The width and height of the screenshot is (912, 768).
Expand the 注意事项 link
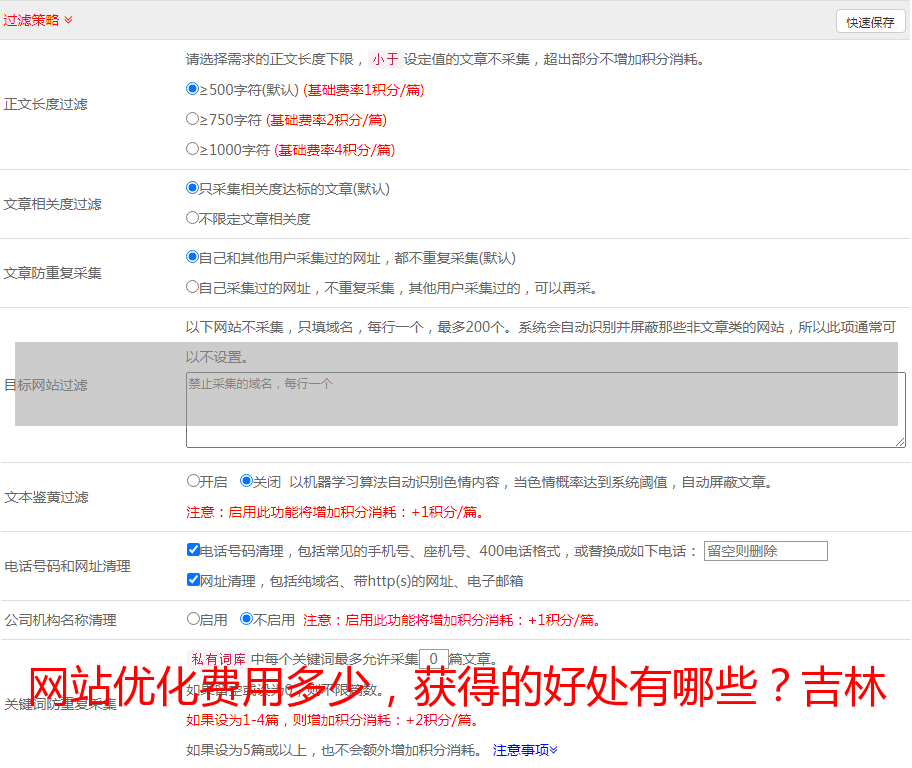[525, 750]
